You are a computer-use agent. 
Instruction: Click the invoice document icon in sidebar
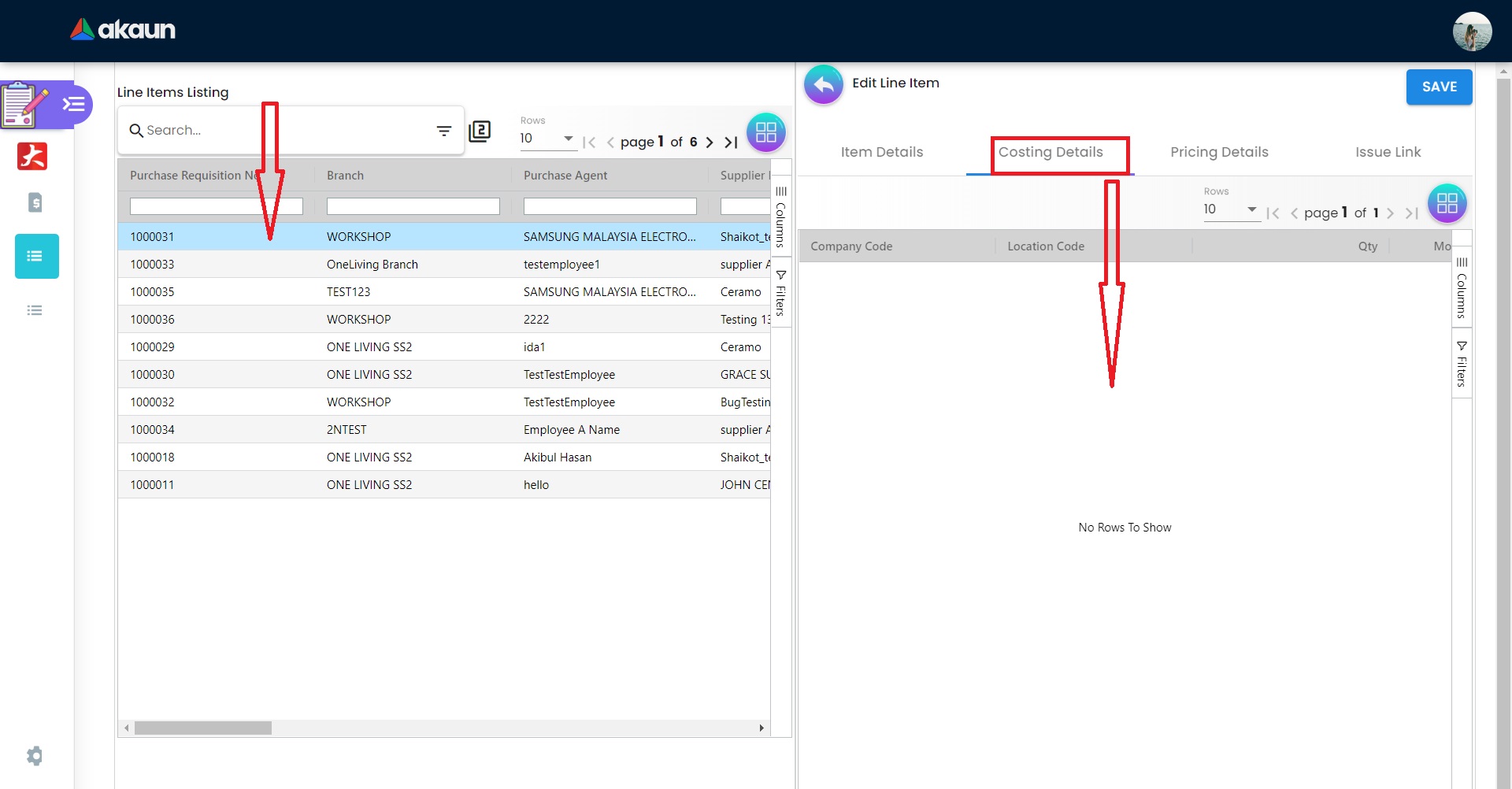[35, 203]
